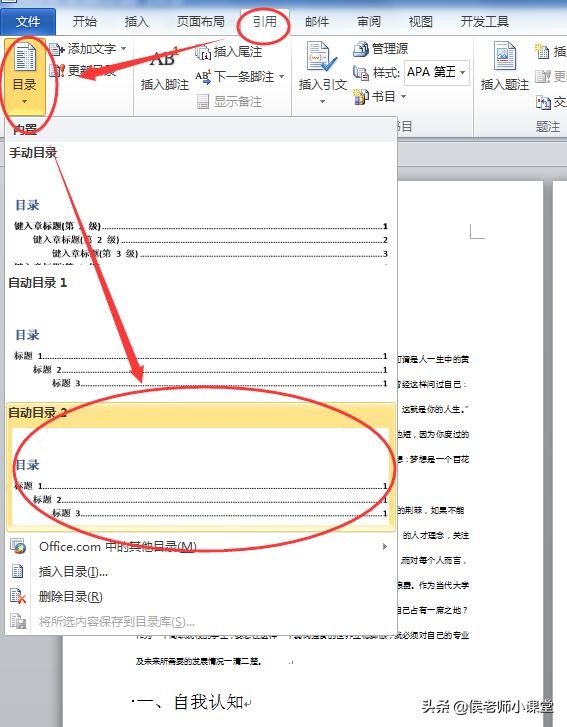Click 将所选内容保存到目录库(S)... entry
The image size is (567, 727).
[x=200, y=622]
